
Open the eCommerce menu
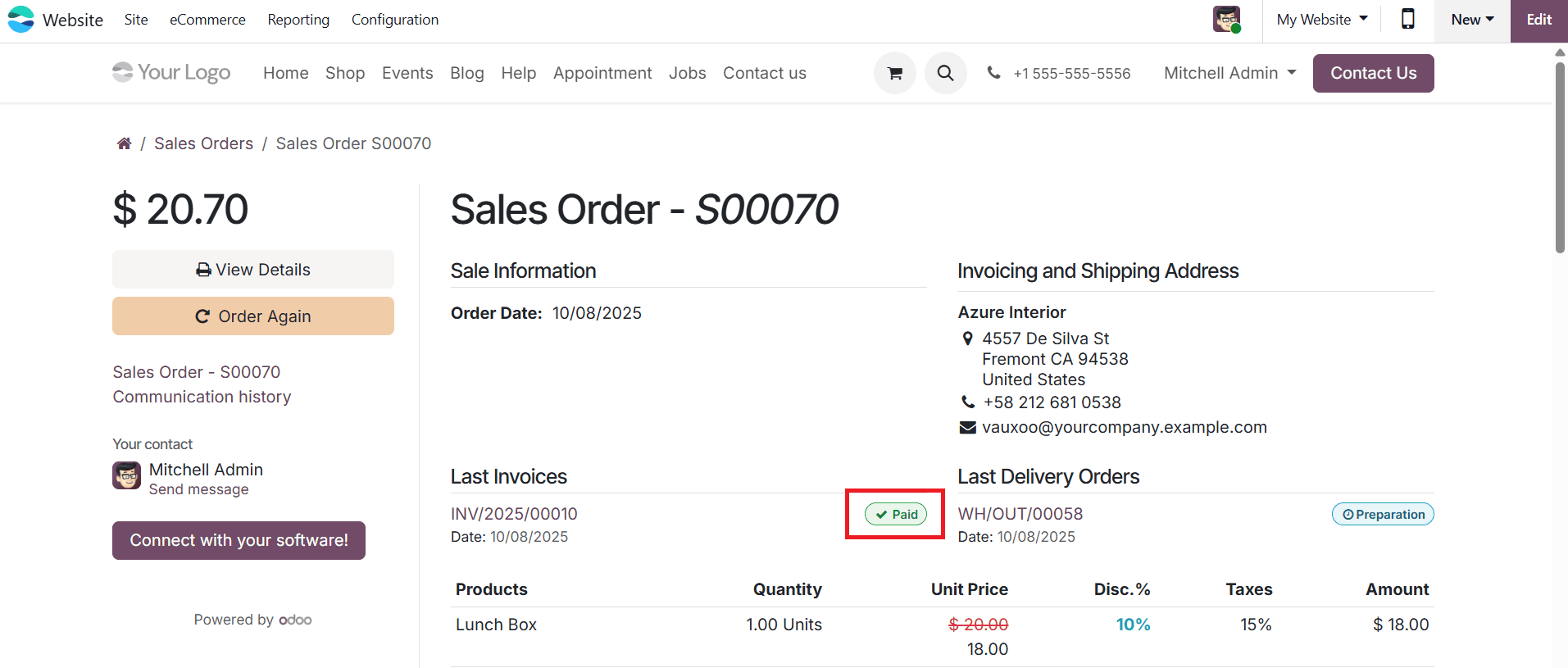coord(207,20)
